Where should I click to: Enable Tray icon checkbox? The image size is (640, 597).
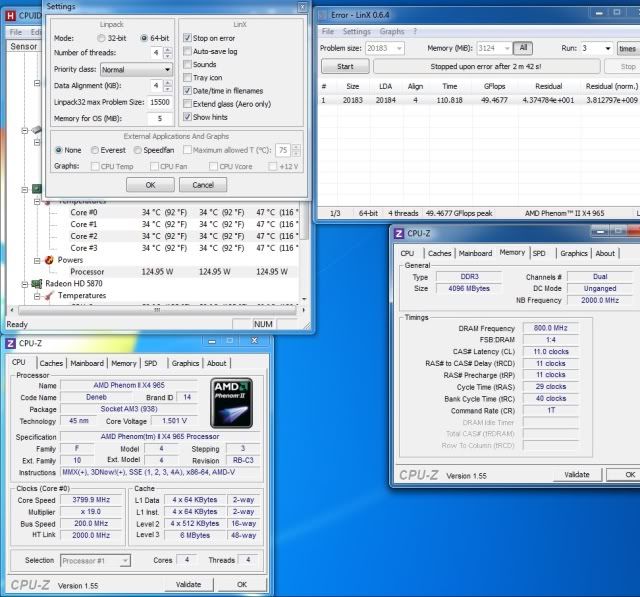(187, 78)
